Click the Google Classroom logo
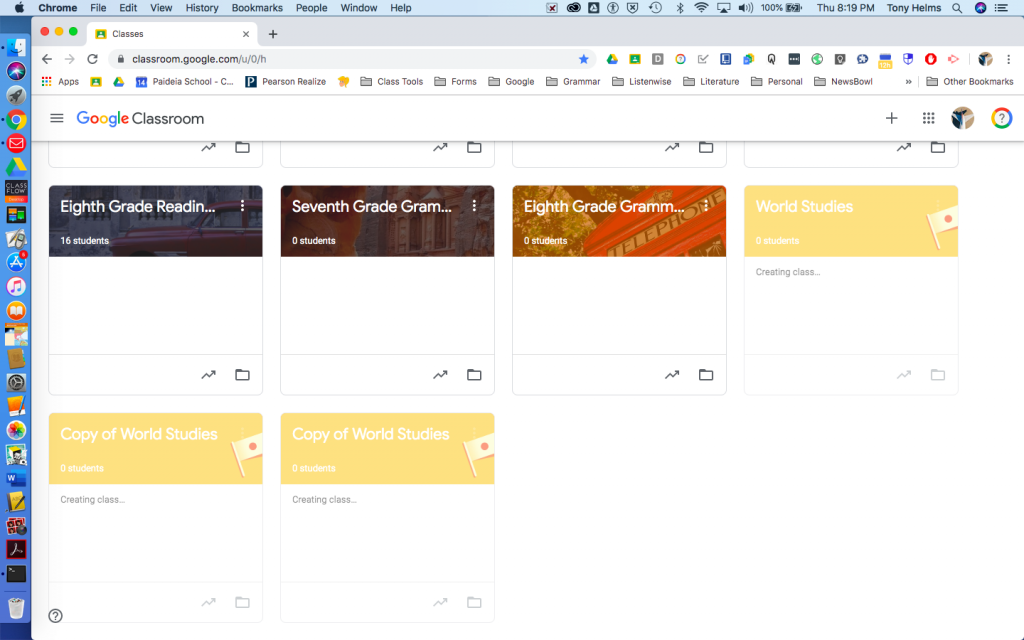Viewport: 1024px width, 640px height. click(x=140, y=118)
